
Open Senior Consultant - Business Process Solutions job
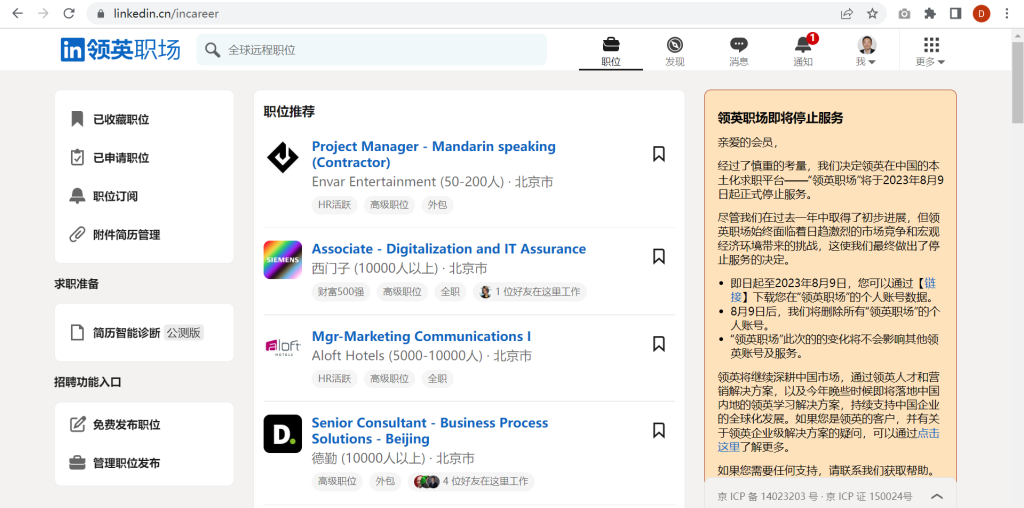[x=430, y=430]
